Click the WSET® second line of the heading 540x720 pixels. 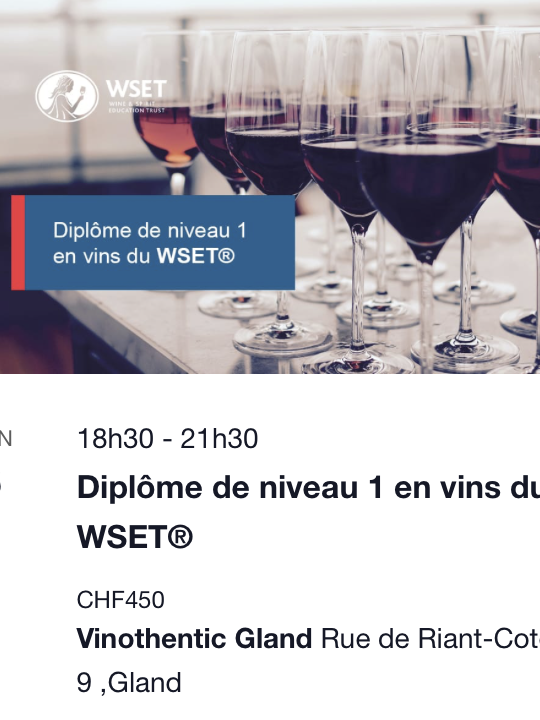[x=135, y=537]
